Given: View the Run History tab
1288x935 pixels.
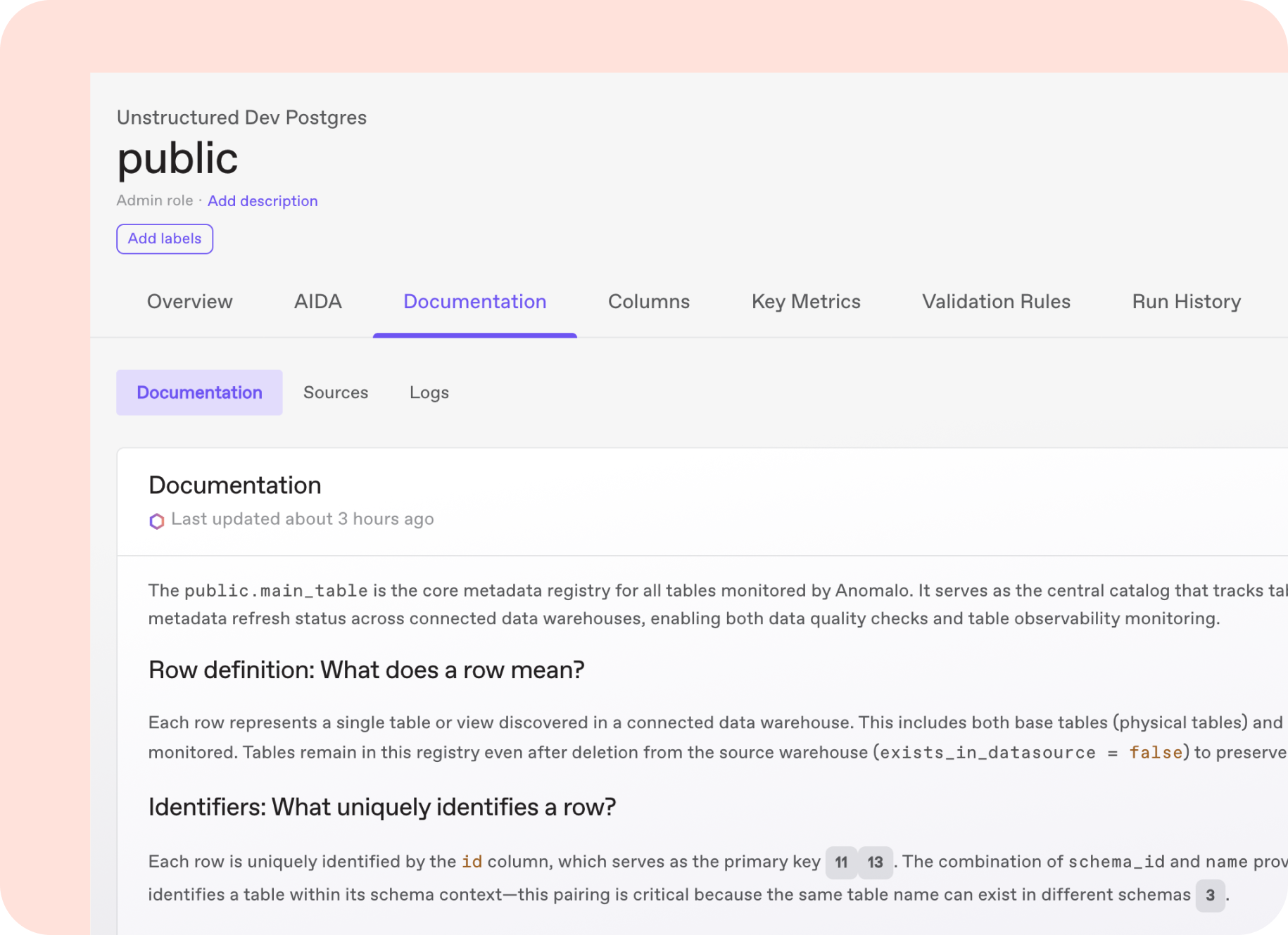Looking at the screenshot, I should click(1186, 302).
